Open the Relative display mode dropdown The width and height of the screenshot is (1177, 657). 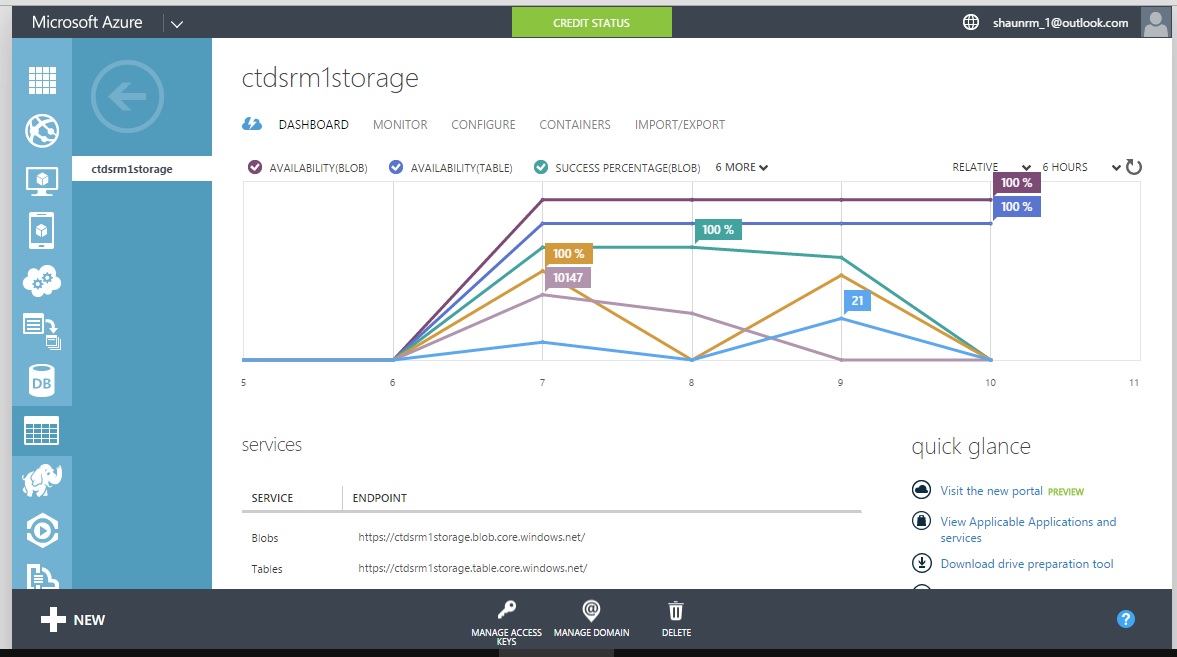click(x=992, y=167)
